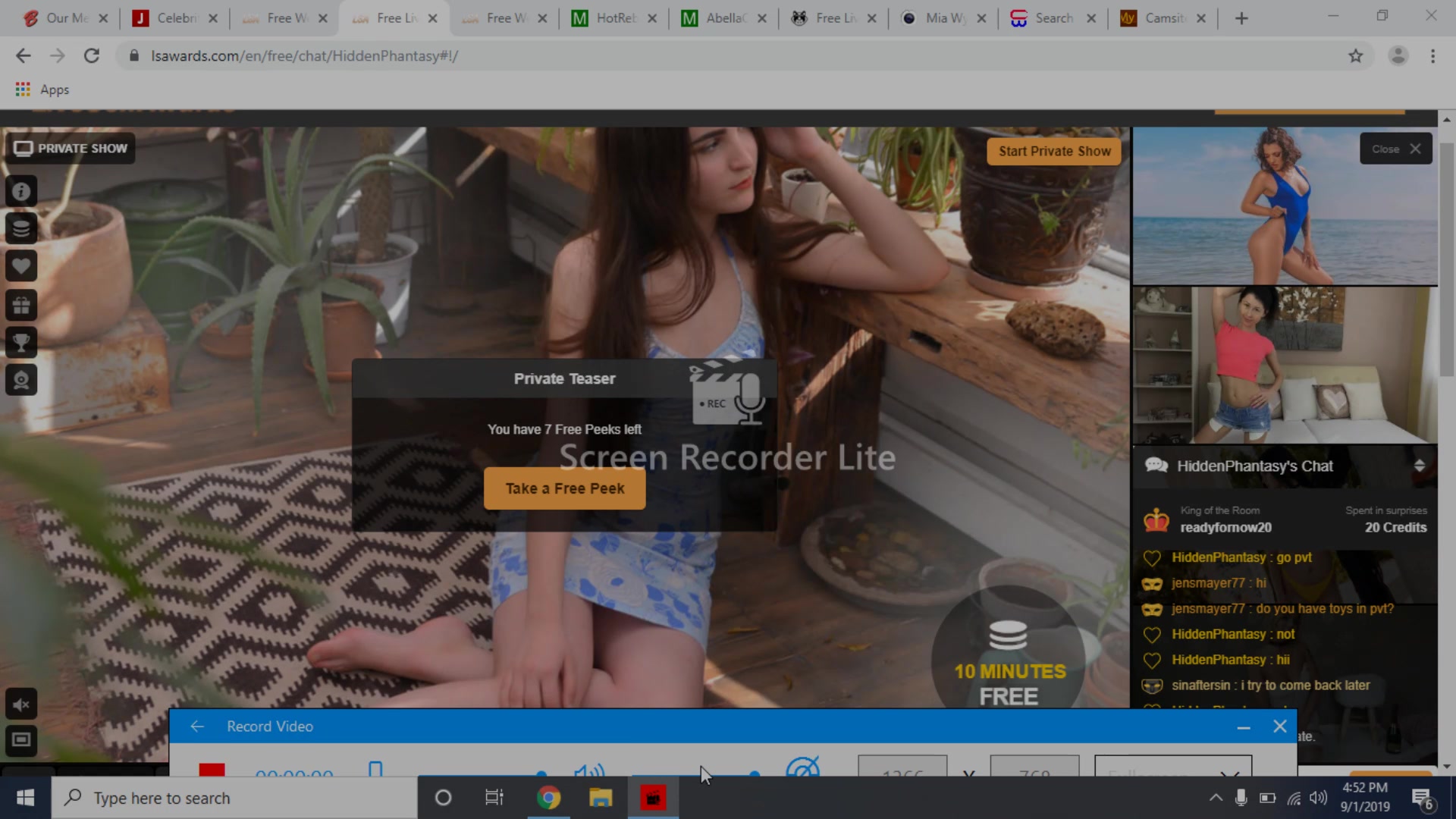Click the webcam icon in the sidebar
The image size is (1456, 819).
coord(21,380)
